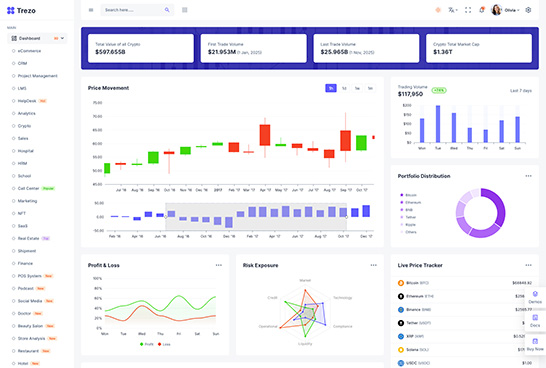The width and height of the screenshot is (546, 368).
Task: Toggle Bitcoin in Portfolio Distribution legend
Action: tap(409, 195)
